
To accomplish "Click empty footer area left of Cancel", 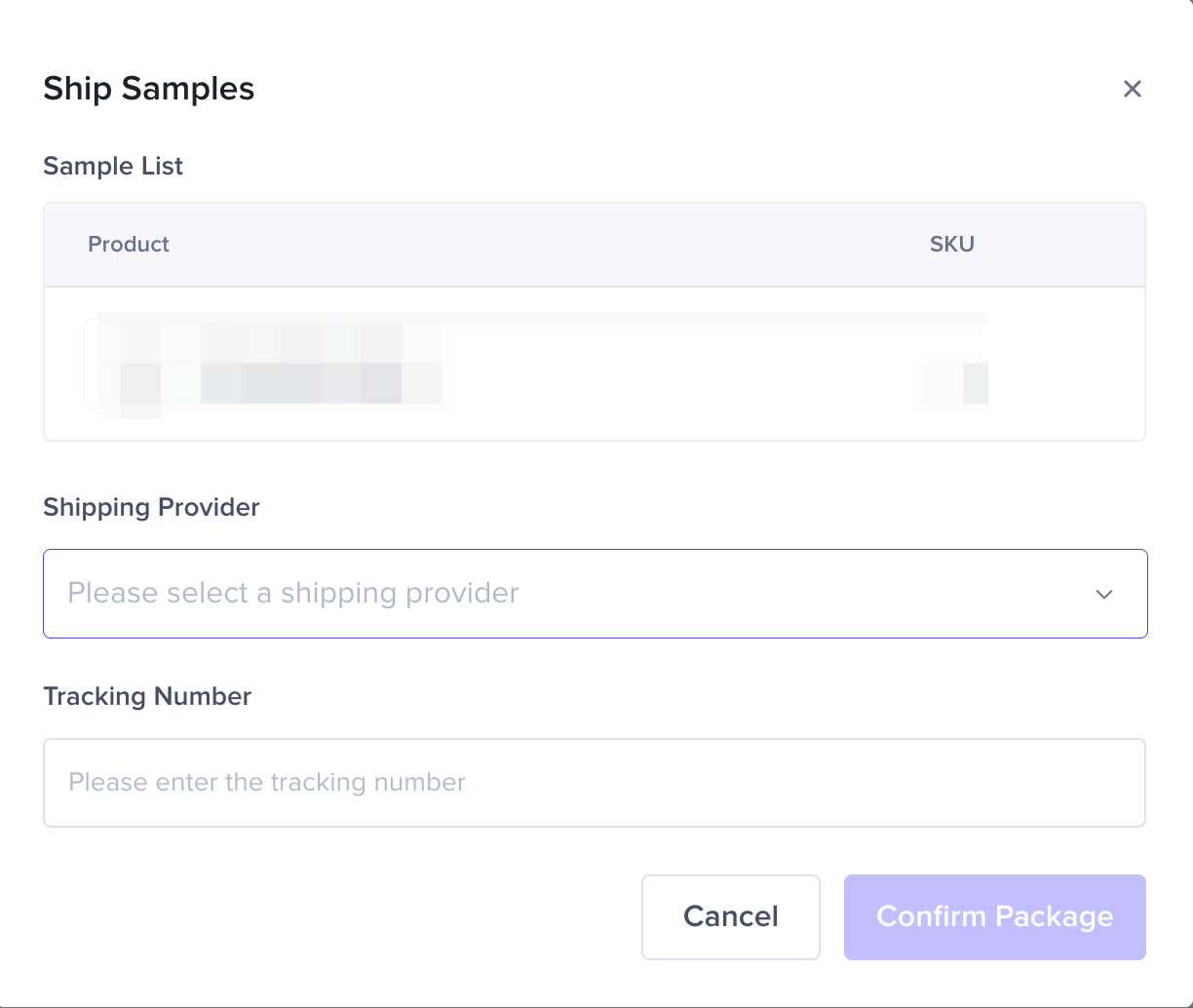I will pos(341,917).
